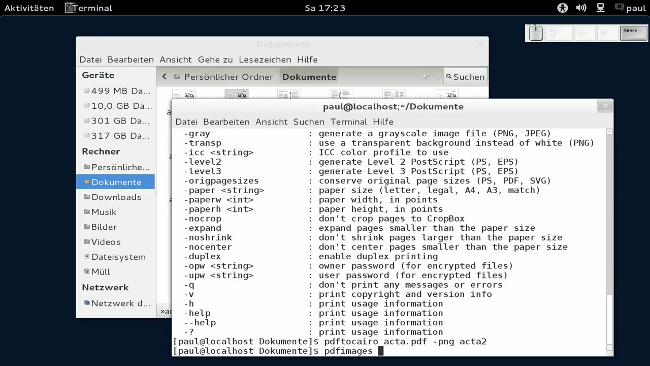Open Datei menu in Dokumente file manager

click(90, 60)
